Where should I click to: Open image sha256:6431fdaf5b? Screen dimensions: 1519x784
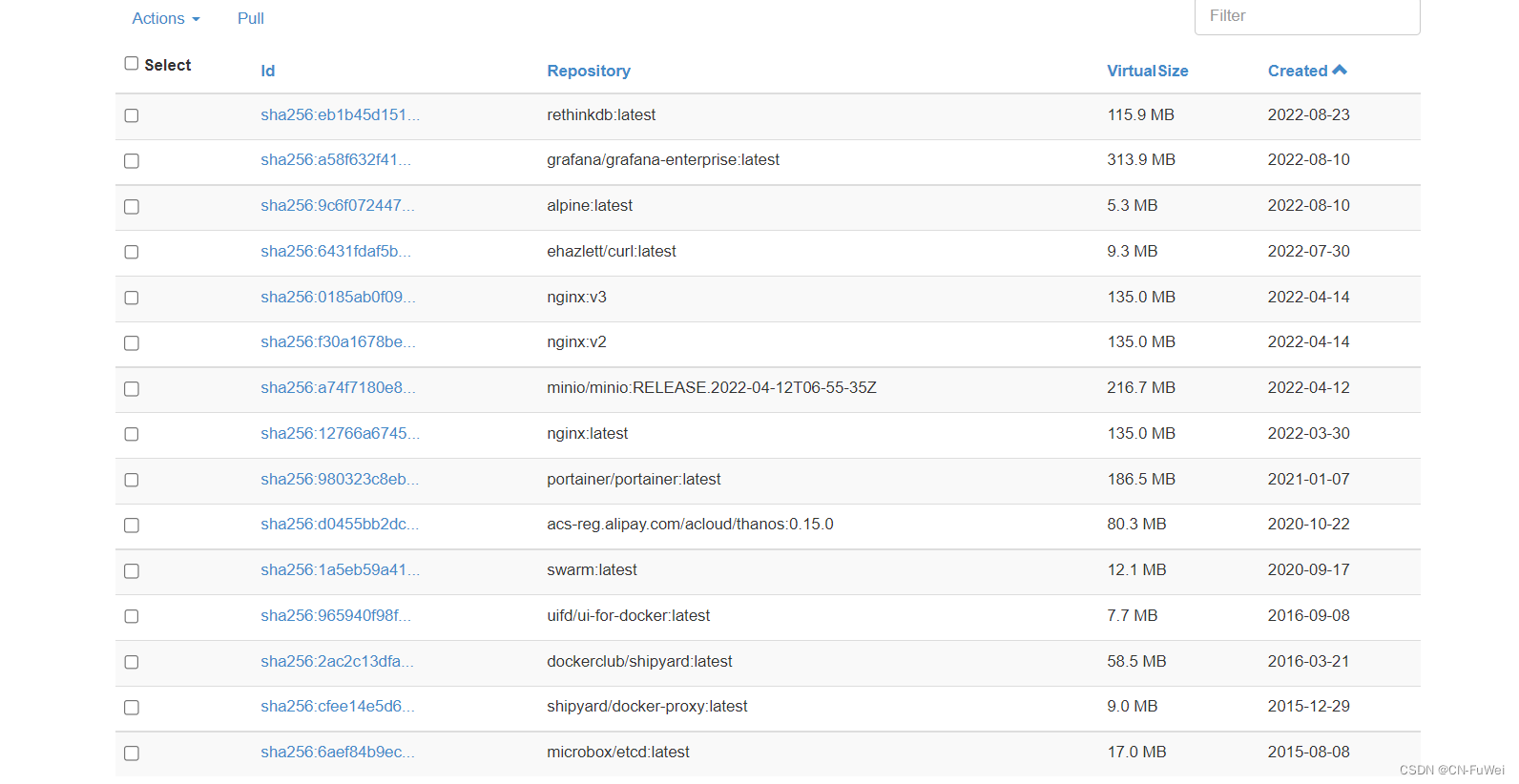[x=336, y=251]
